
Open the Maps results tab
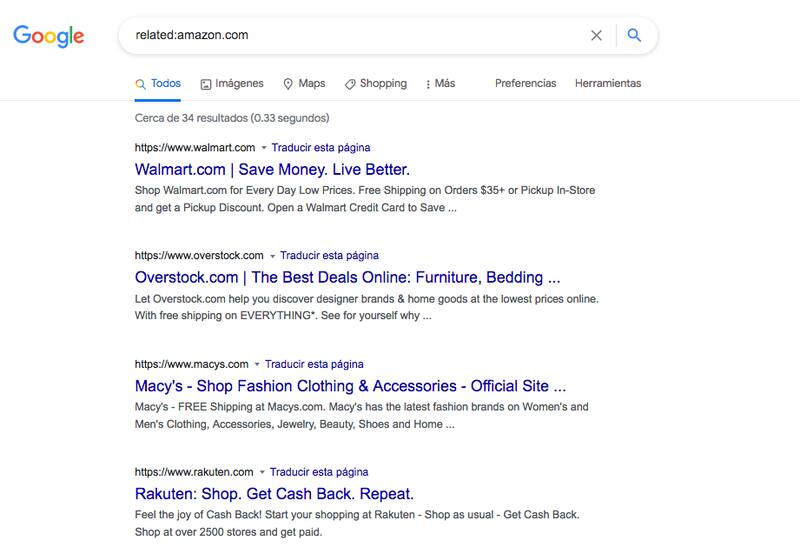click(x=304, y=84)
